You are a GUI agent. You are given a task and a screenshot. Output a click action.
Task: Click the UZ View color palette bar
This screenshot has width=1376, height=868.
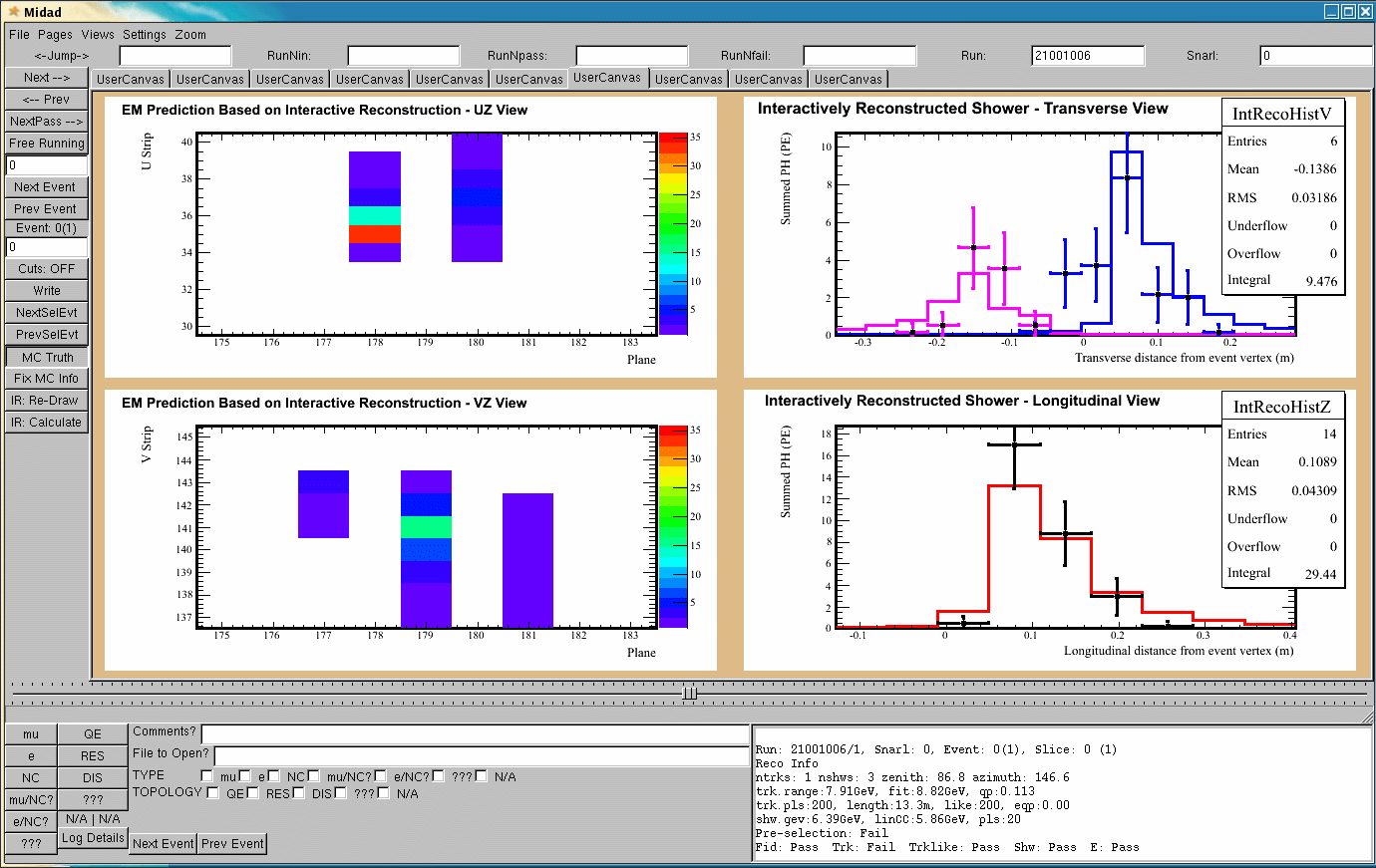coord(673,233)
